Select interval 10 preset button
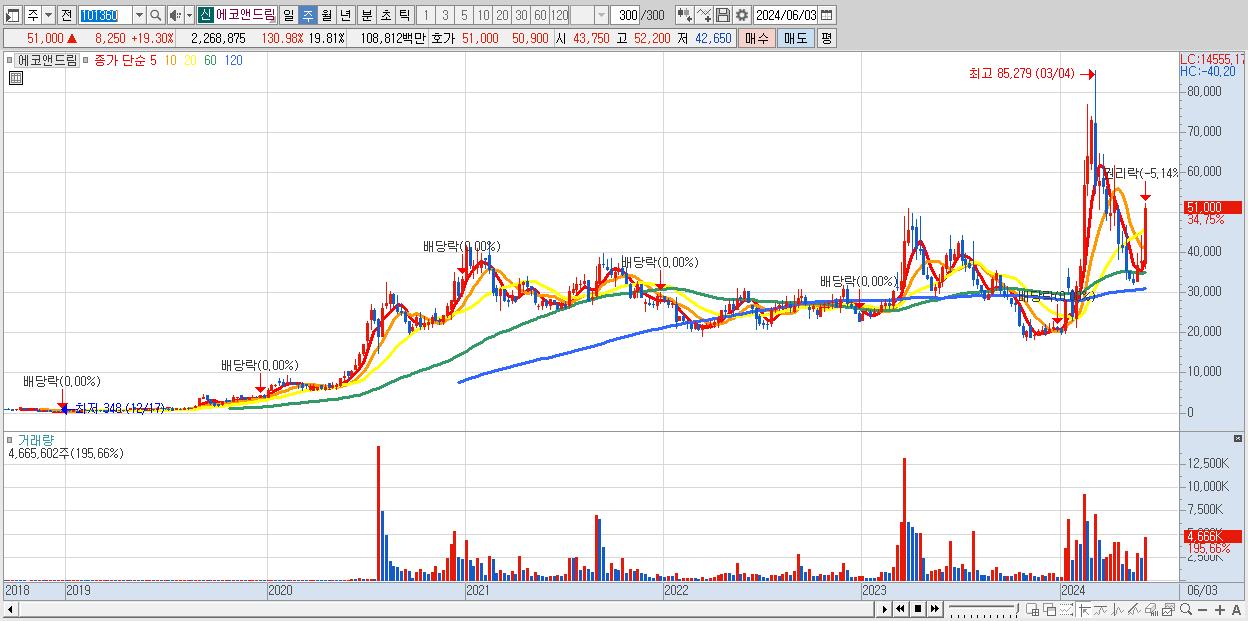The height and width of the screenshot is (621, 1248). [x=483, y=15]
